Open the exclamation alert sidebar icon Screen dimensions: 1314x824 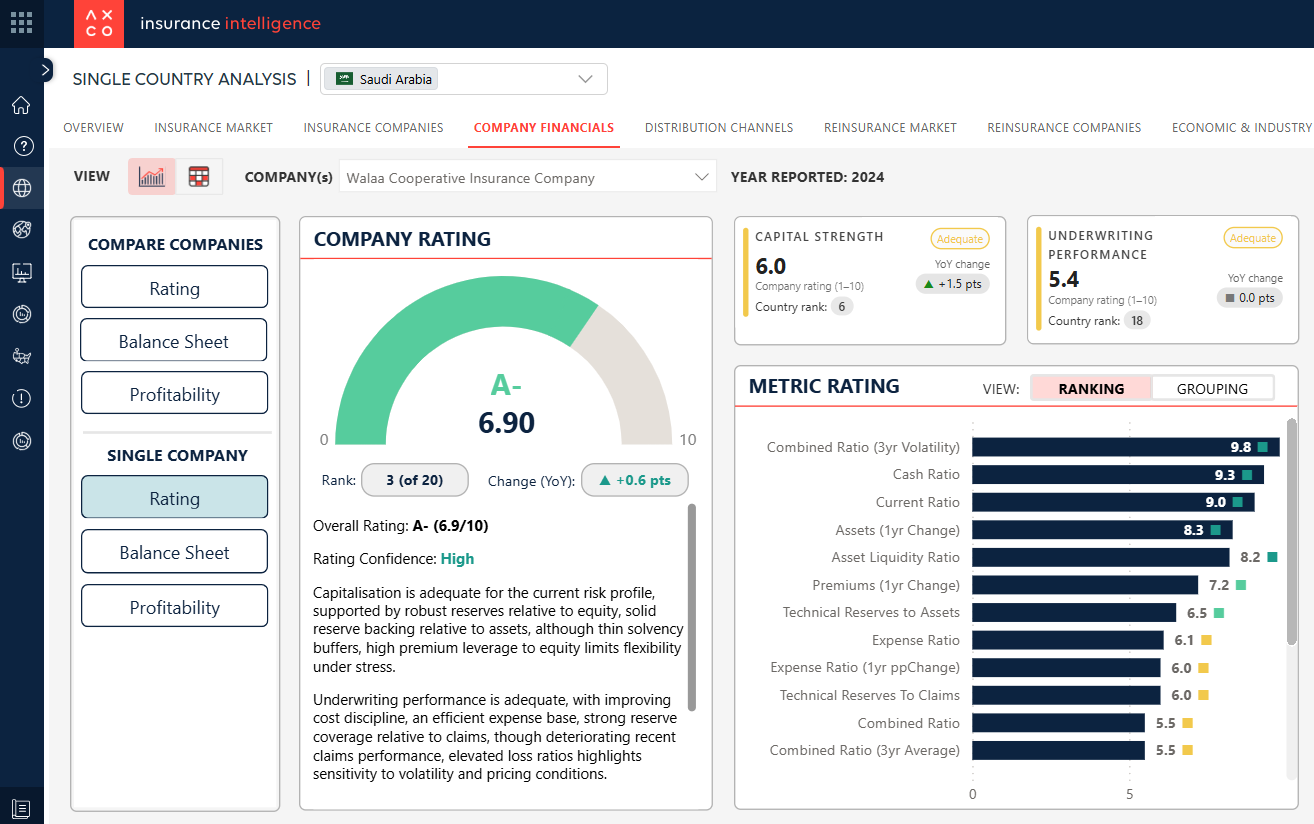pyautogui.click(x=21, y=399)
